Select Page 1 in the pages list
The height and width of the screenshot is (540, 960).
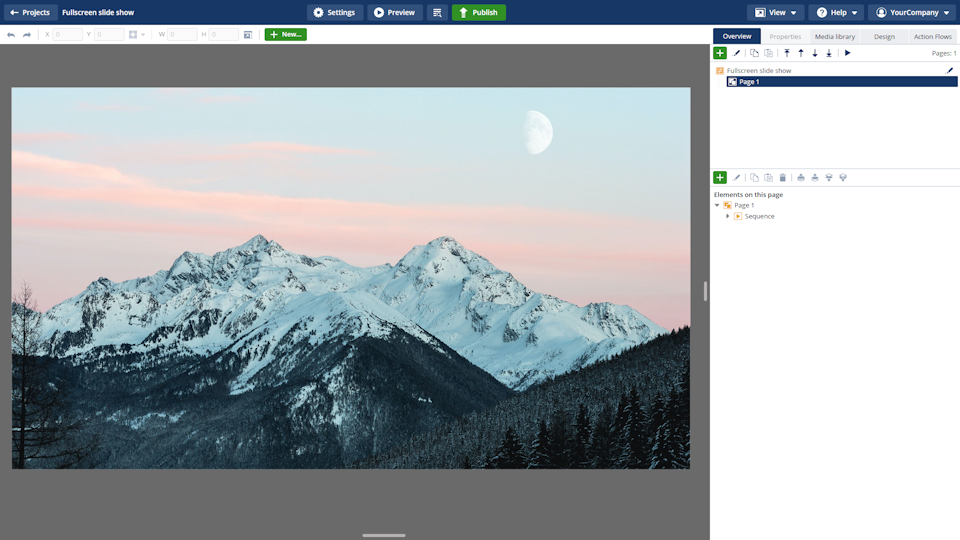pos(749,82)
